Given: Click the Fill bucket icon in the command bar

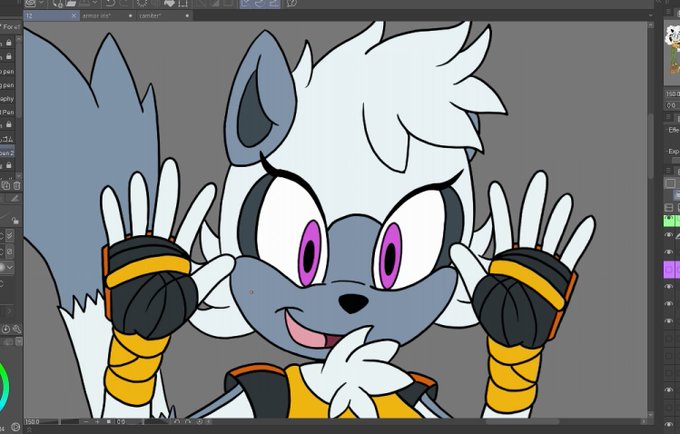Looking at the screenshot, I should [170, 3].
